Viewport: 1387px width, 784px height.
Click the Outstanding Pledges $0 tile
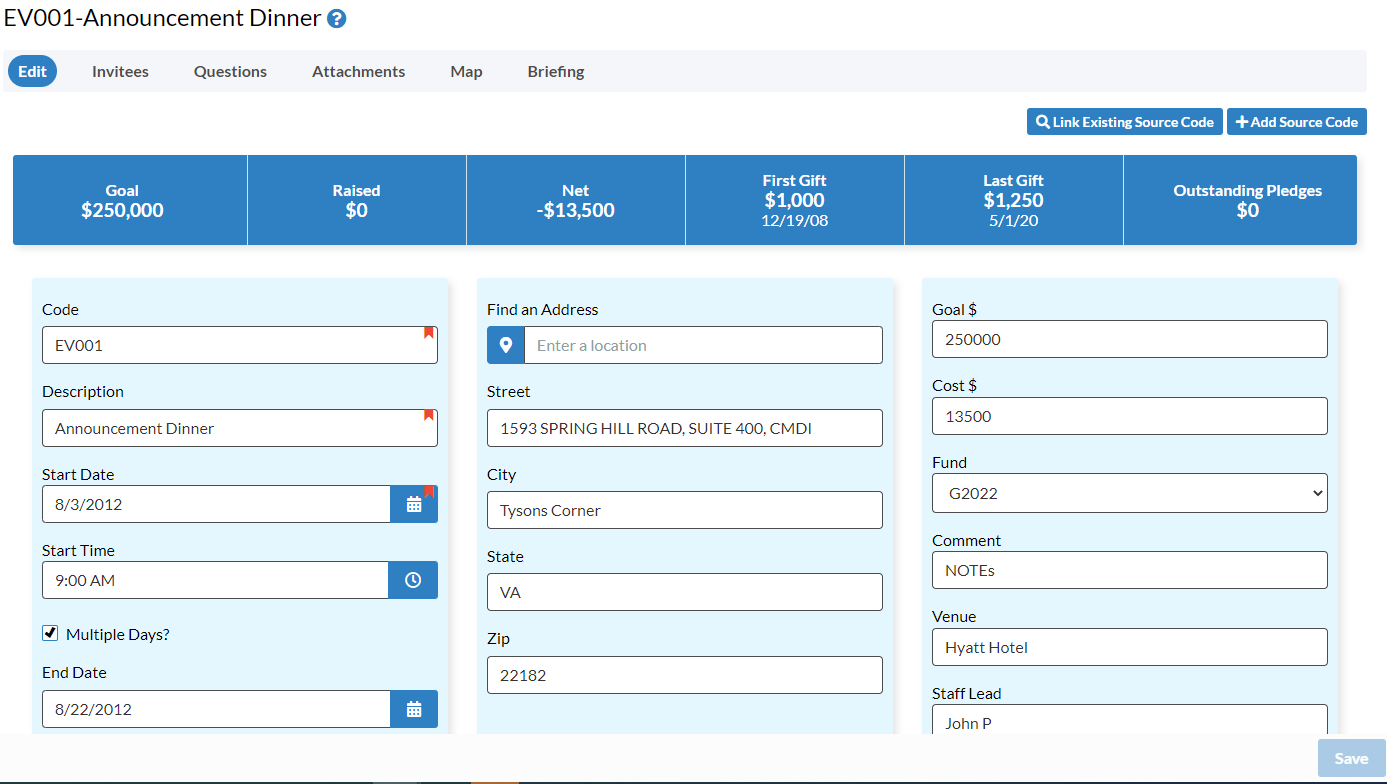coord(1240,200)
